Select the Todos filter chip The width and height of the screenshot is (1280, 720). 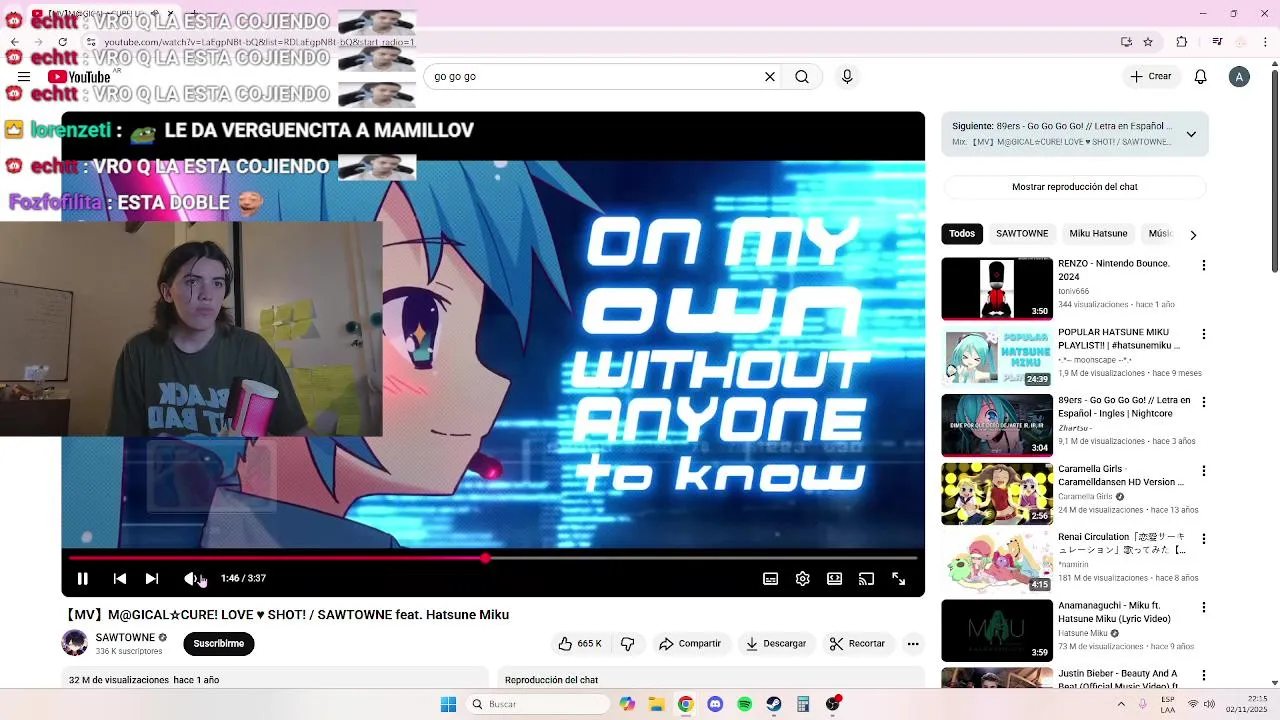coord(962,233)
